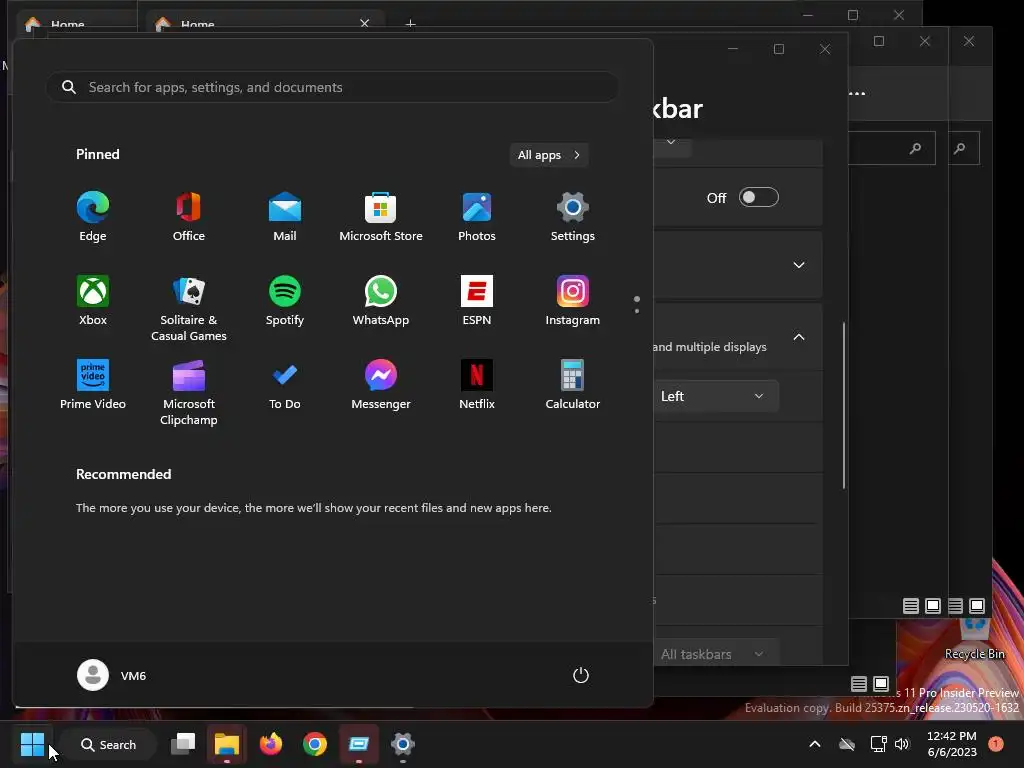Open Edge from pinned apps
The image size is (1024, 768).
[x=93, y=217]
